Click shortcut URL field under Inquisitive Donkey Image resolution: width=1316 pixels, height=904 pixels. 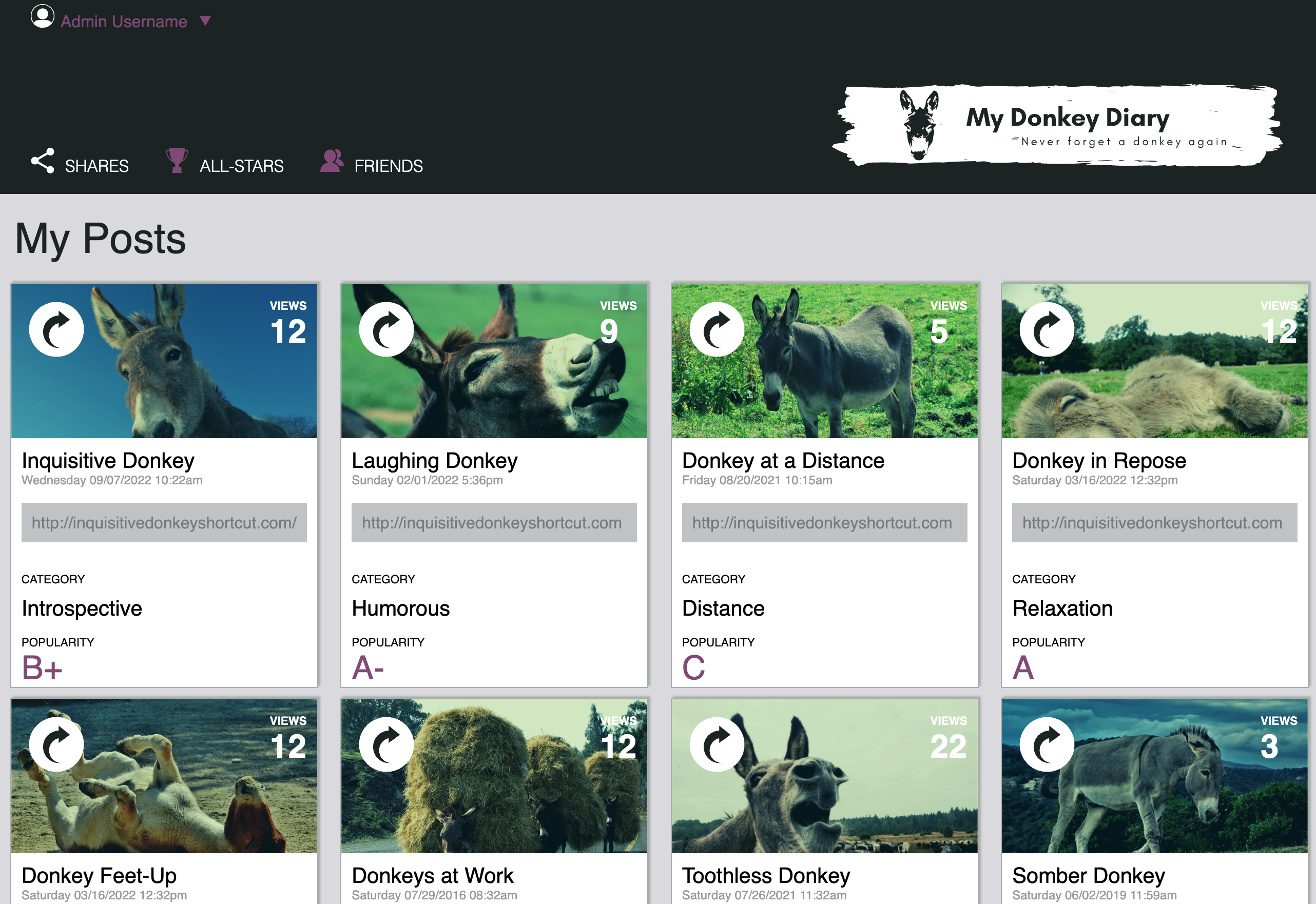164,522
